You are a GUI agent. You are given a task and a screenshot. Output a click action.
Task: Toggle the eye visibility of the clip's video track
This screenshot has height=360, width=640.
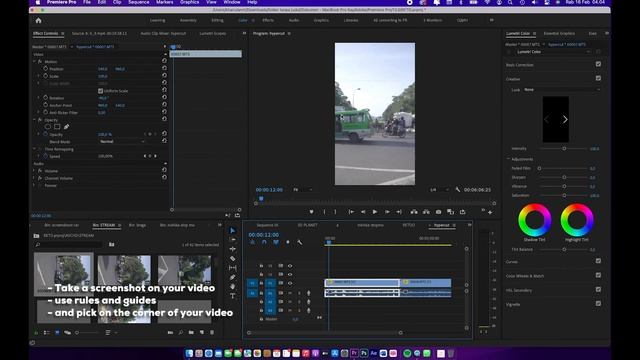290,283
